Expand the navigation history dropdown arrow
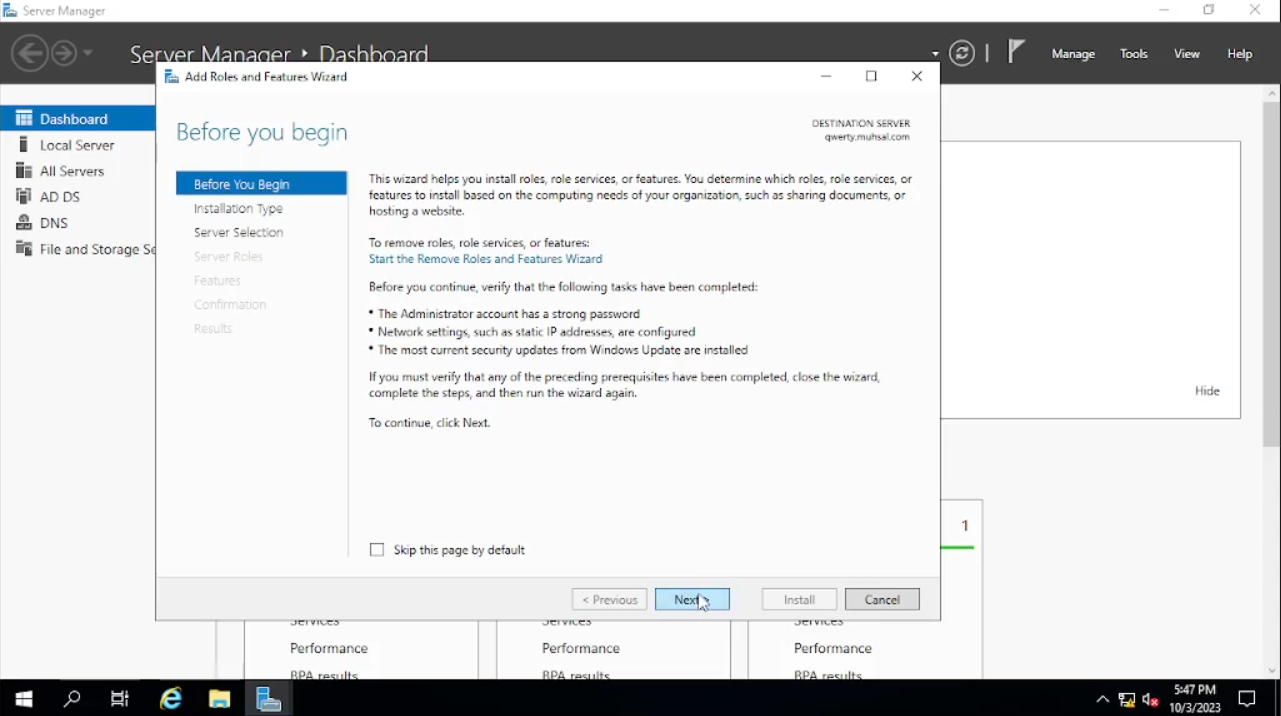1281x716 pixels. [89, 53]
